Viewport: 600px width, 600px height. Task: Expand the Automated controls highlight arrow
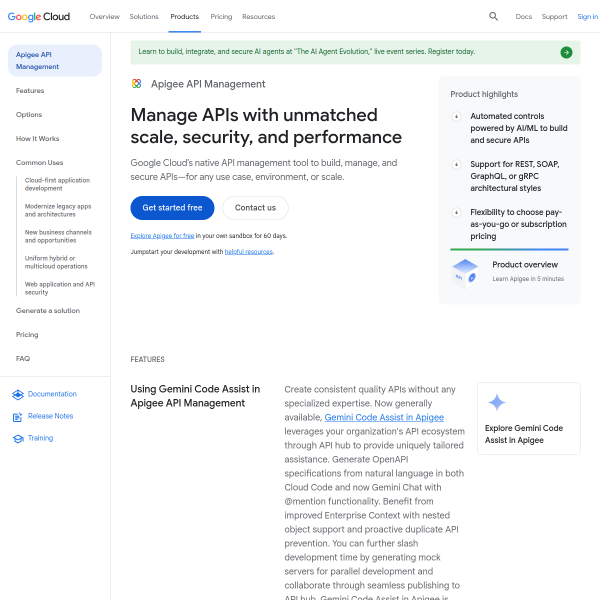[x=456, y=116]
